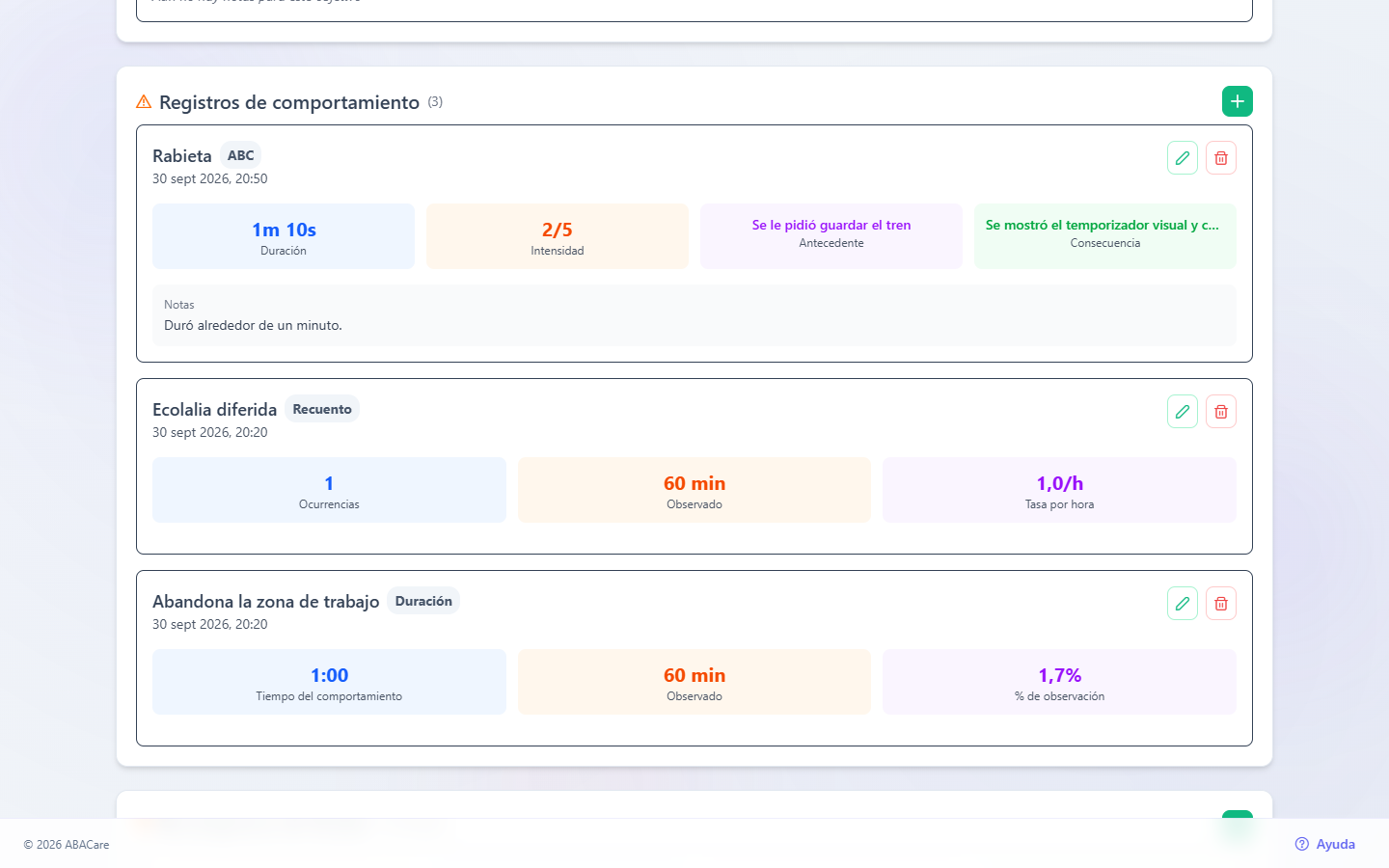Click the © 2026 ABACare footer text
This screenshot has width=1389, height=868.
67,845
